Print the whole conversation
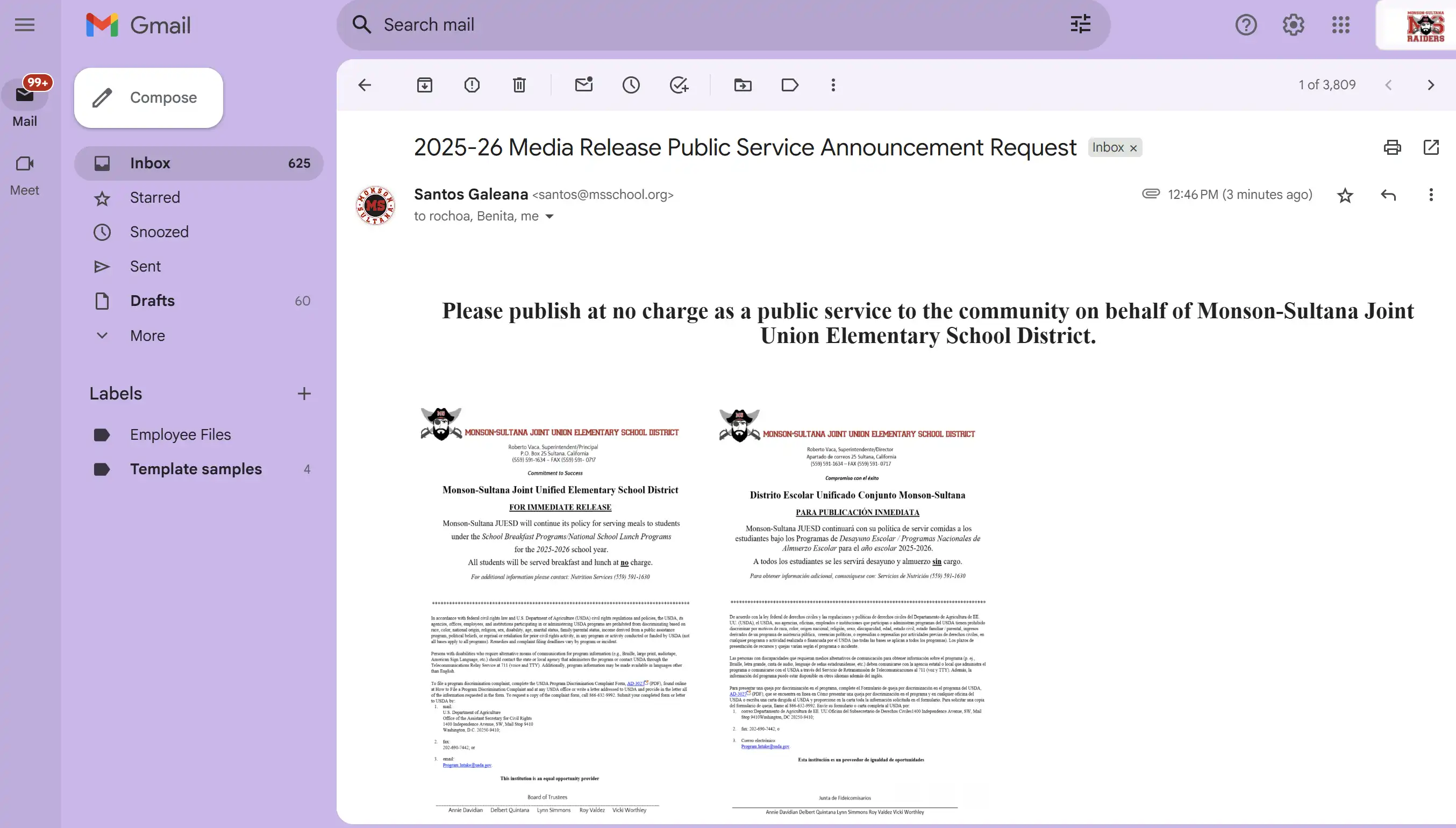Viewport: 1456px width, 828px height. tap(1393, 148)
